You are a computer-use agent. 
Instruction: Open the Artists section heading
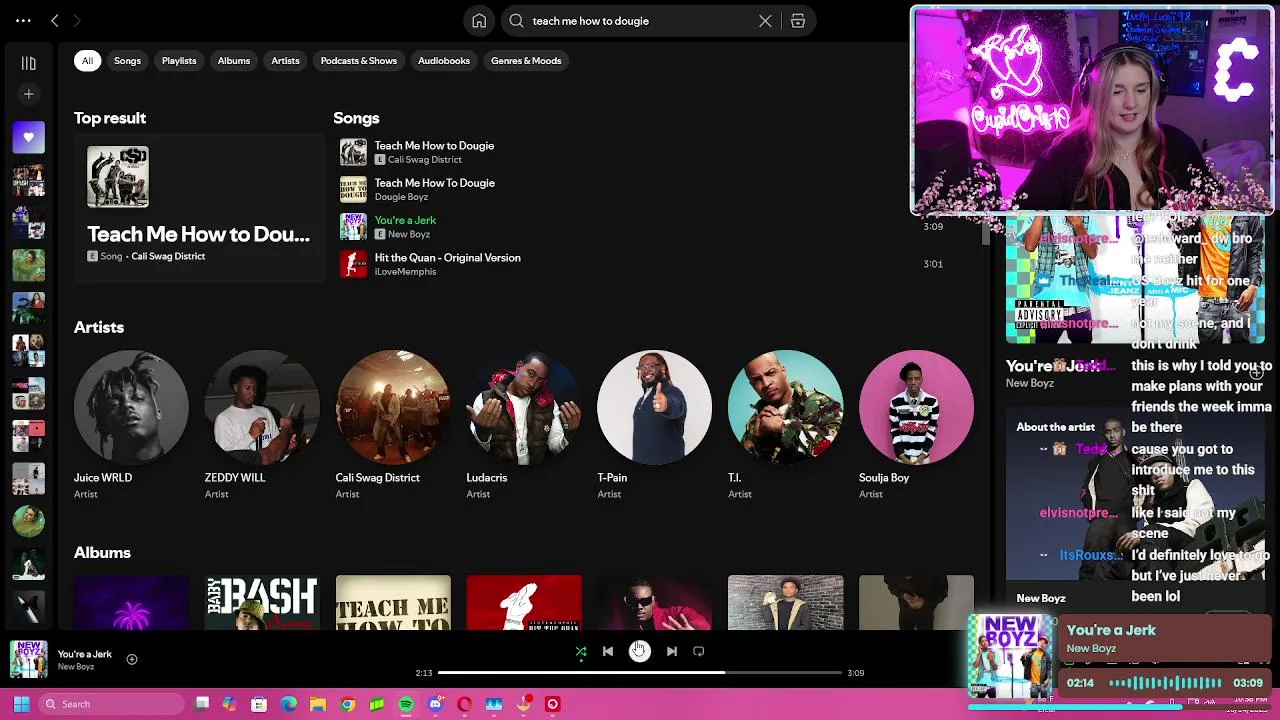click(99, 327)
